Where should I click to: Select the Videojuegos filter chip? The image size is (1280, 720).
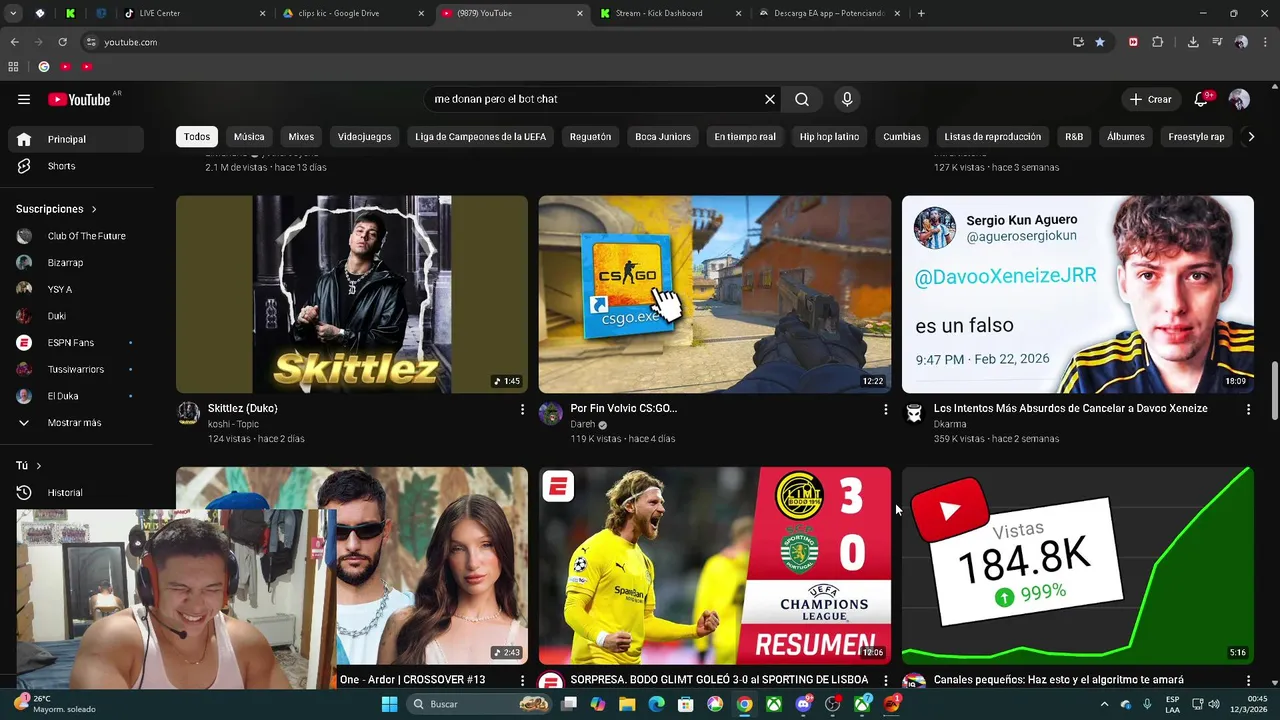click(364, 137)
